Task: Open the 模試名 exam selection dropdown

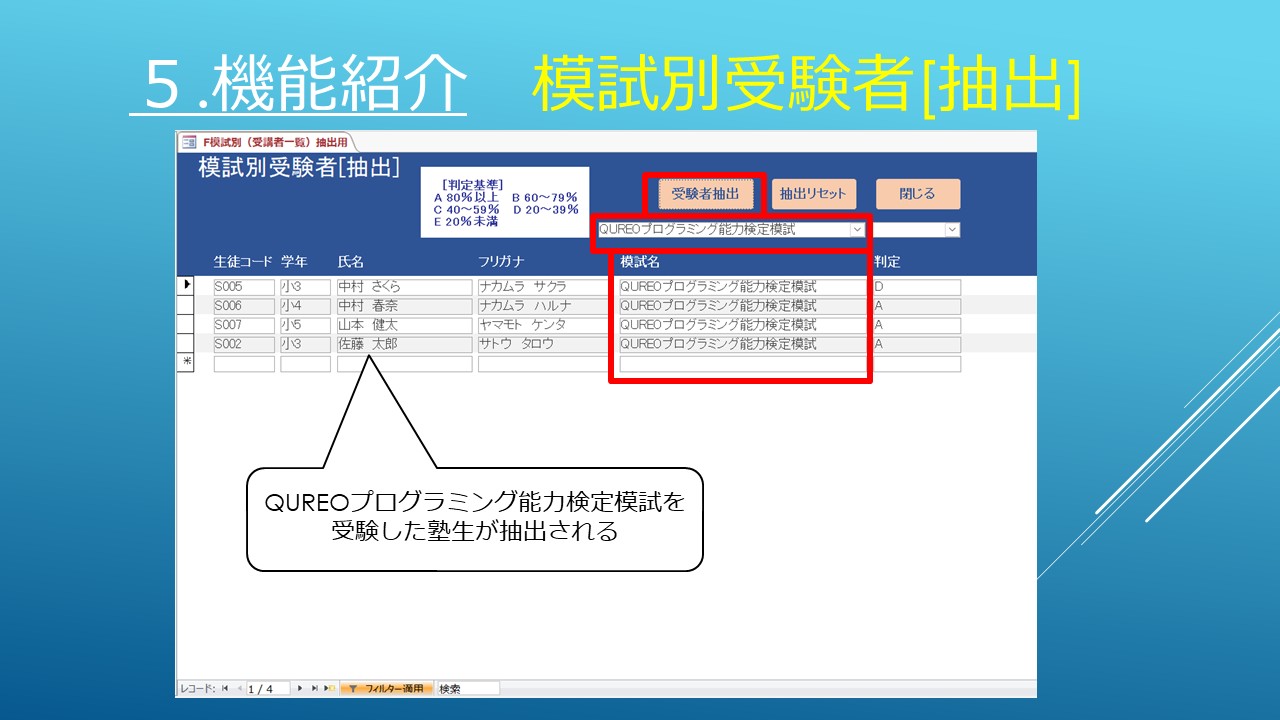Action: click(x=857, y=230)
